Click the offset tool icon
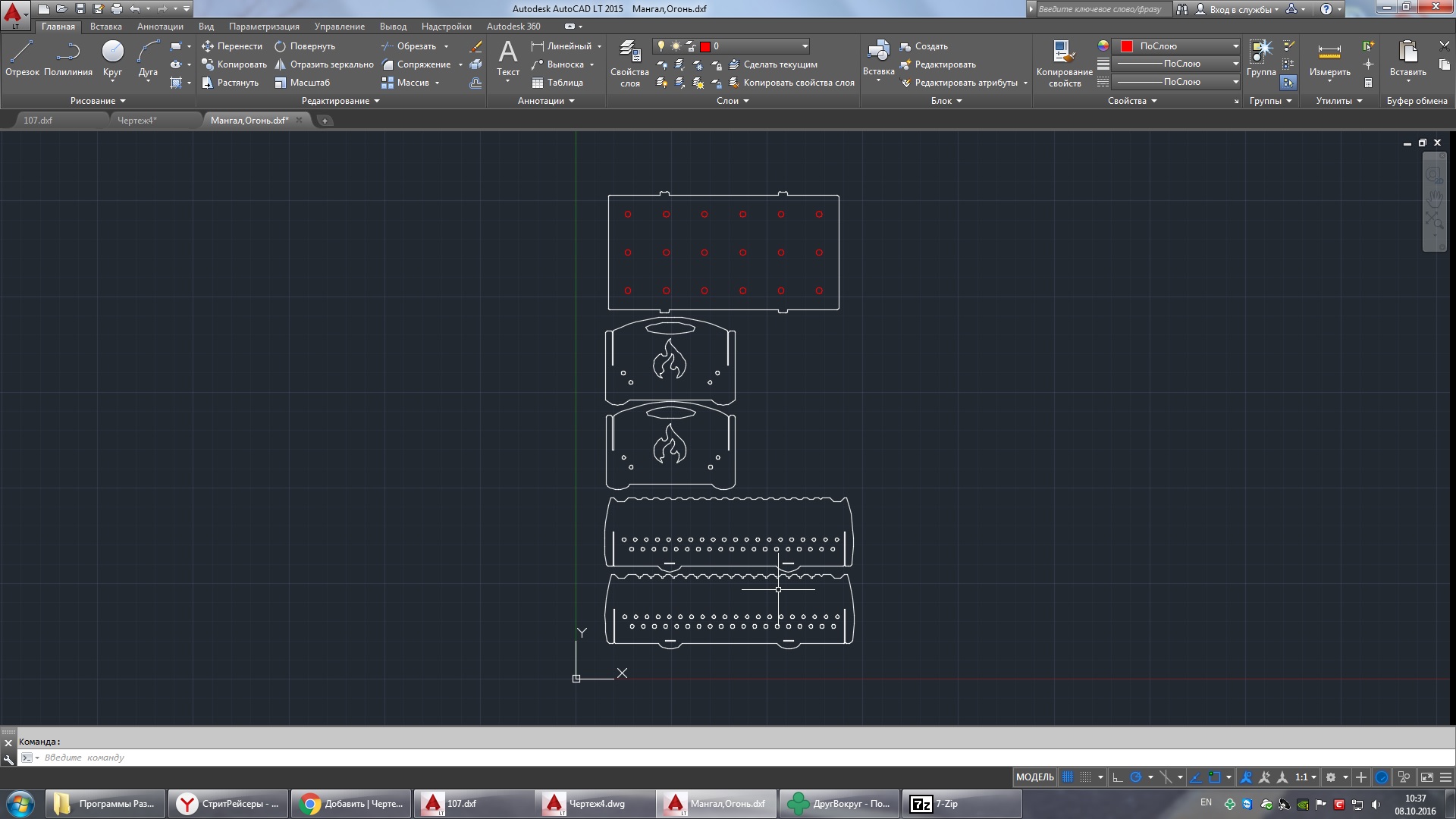The image size is (1456, 819). point(475,83)
